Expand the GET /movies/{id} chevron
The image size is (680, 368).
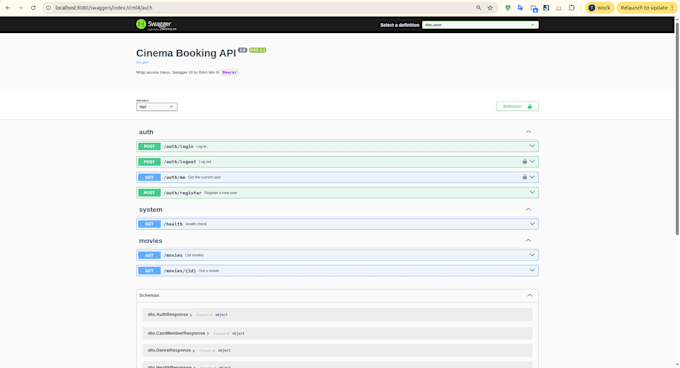pos(532,270)
